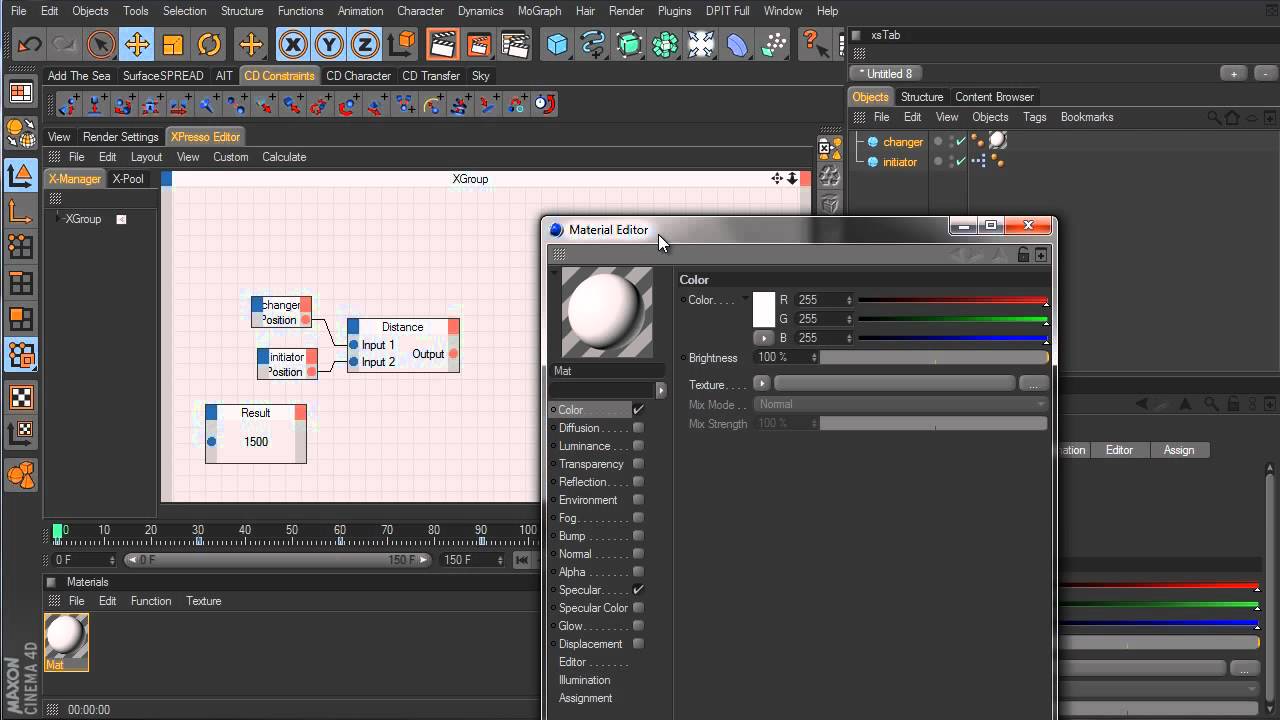Click the move icon in XGroup header
The width and height of the screenshot is (1280, 720).
tap(777, 178)
